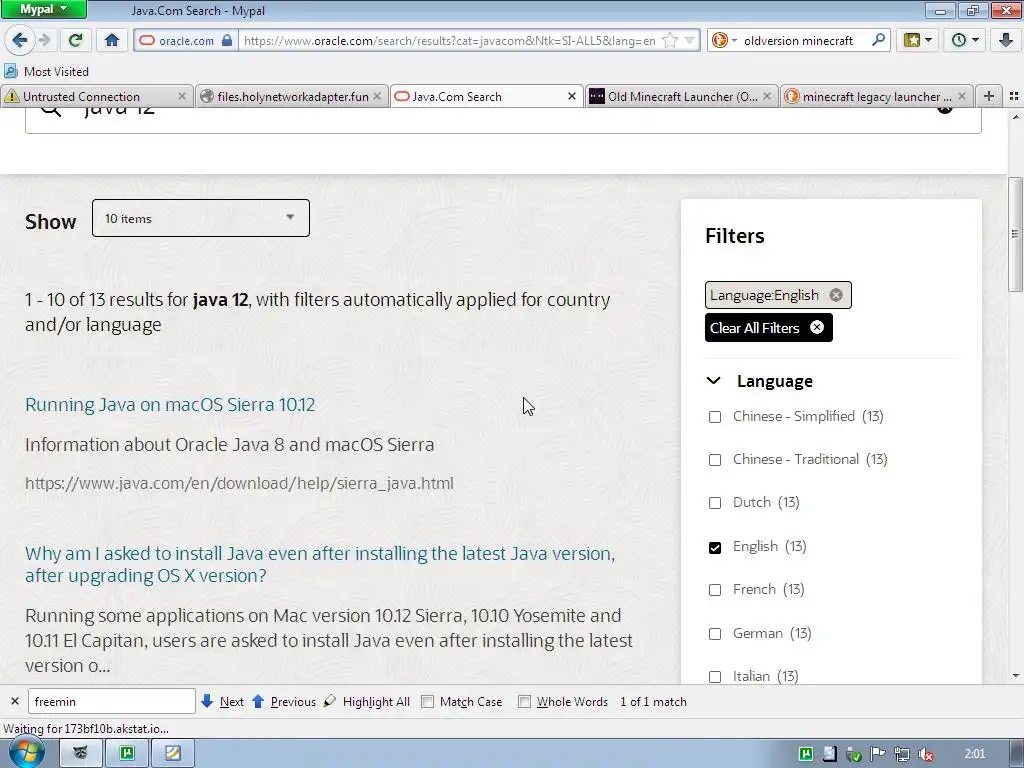Close the find bar
Screen dimensions: 1024x768
[14, 701]
